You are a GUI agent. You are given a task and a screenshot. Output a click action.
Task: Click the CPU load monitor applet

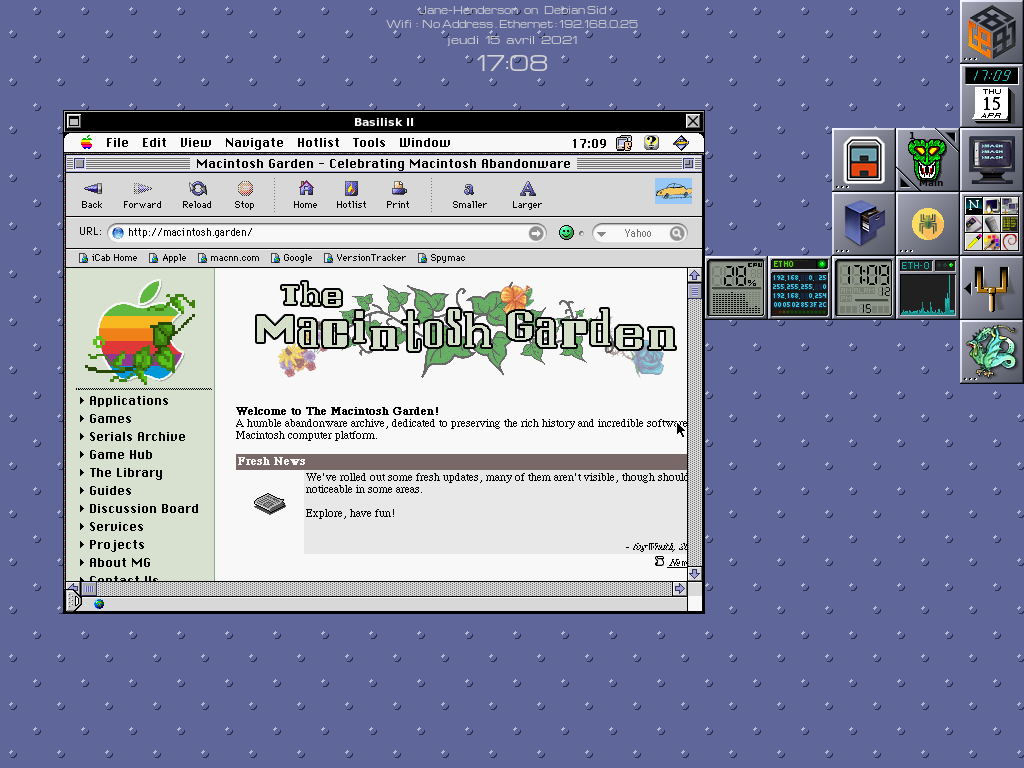[736, 288]
